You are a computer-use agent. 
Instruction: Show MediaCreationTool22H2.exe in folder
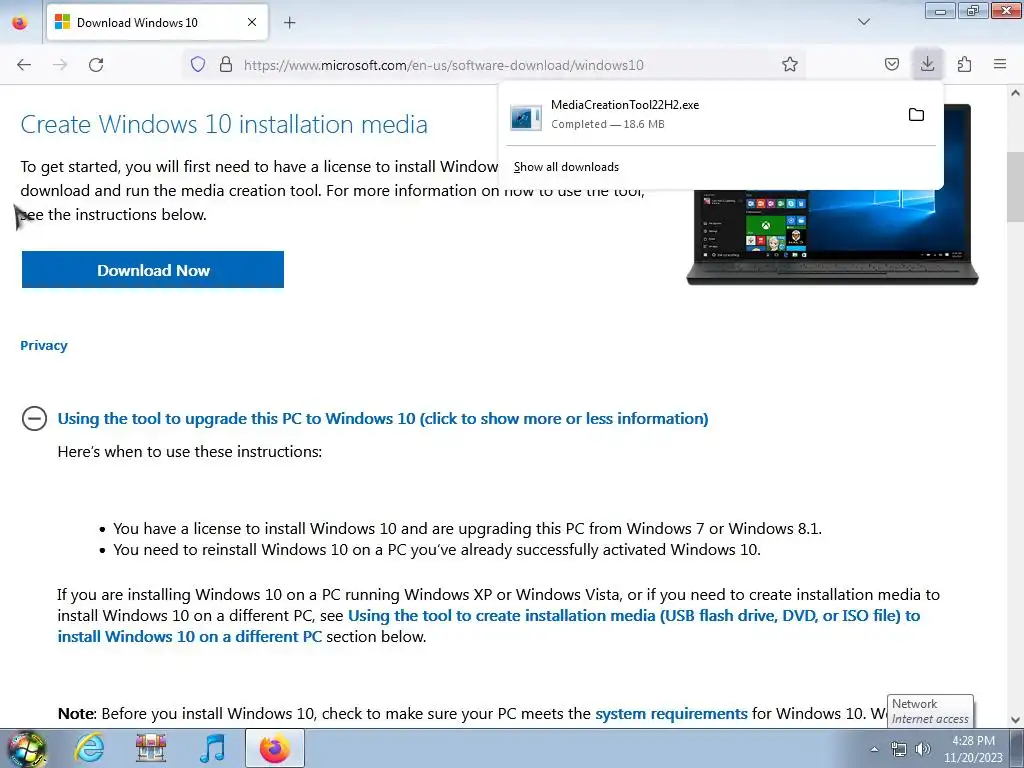click(x=916, y=115)
